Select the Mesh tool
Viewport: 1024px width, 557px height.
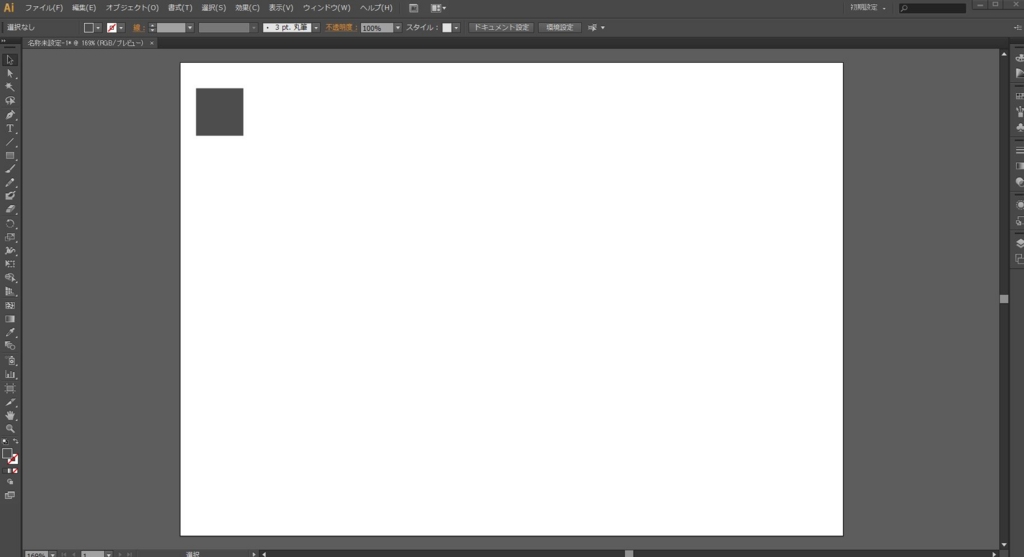10,306
